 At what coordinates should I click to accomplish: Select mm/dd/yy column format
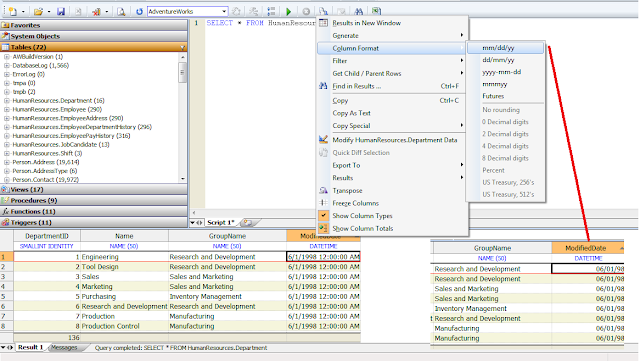(x=506, y=48)
